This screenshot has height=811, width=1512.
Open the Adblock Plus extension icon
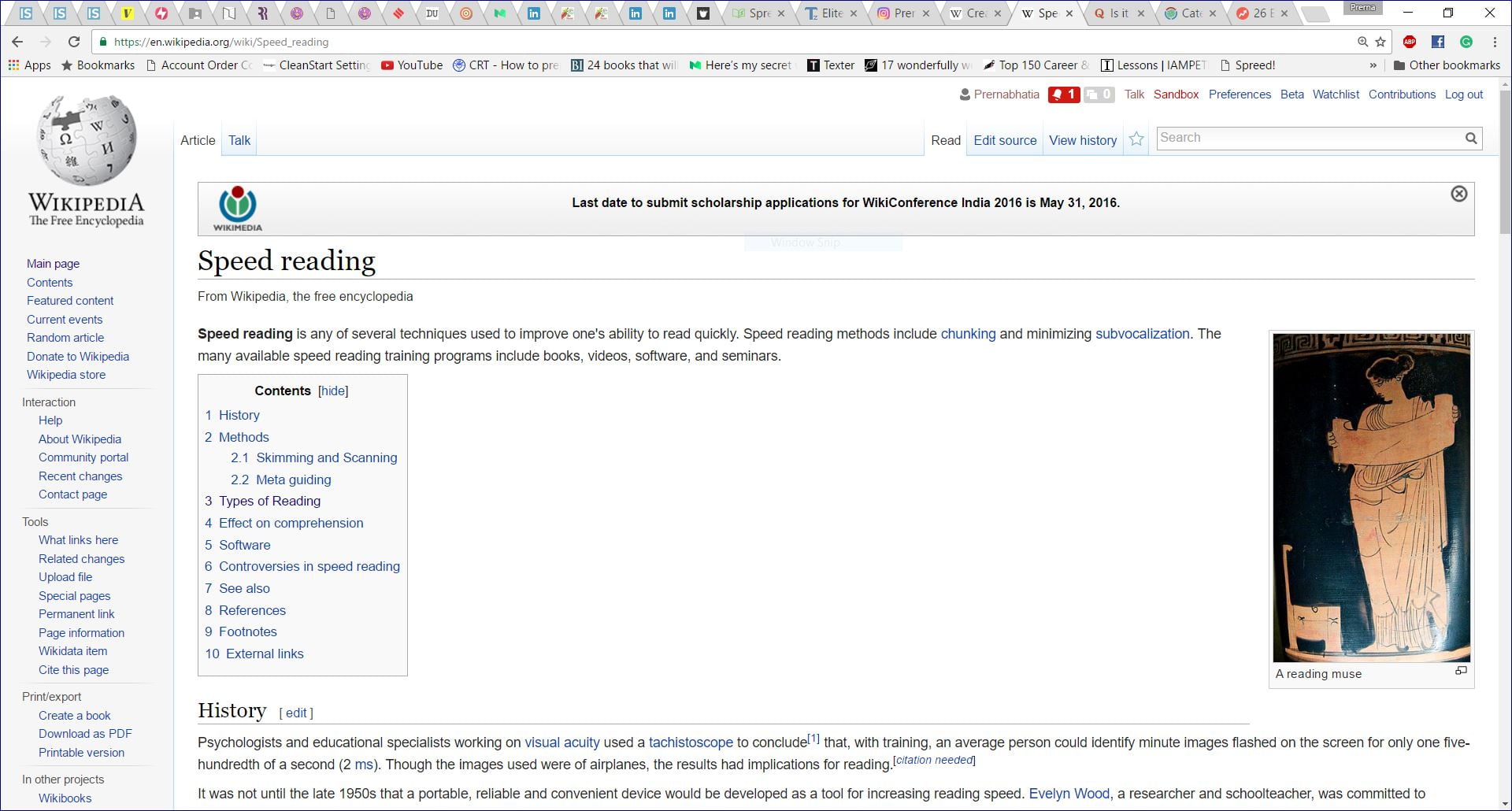1410,42
